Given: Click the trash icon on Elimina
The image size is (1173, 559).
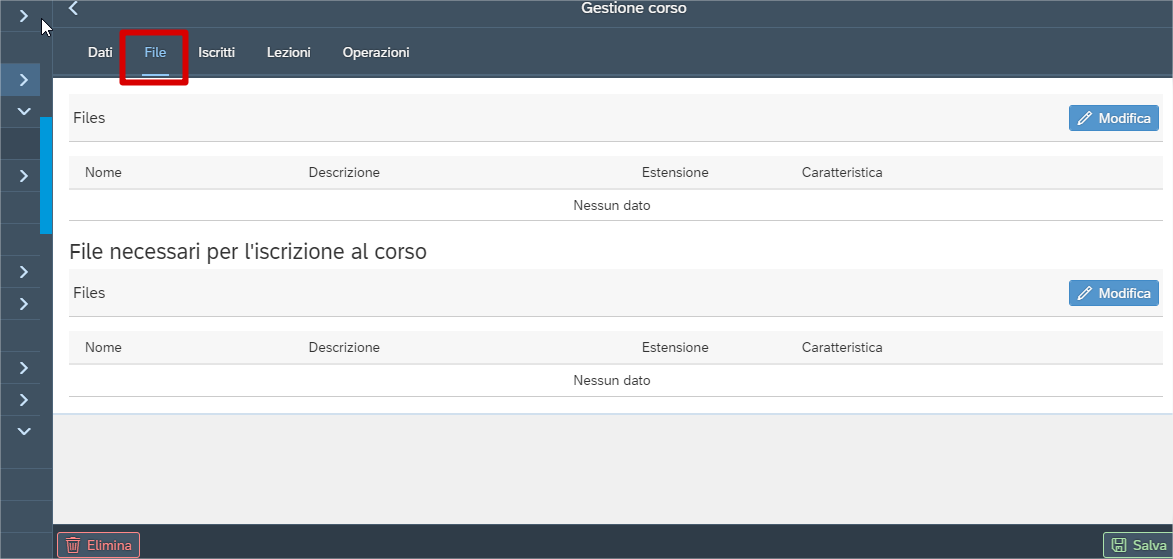Looking at the screenshot, I should click(73, 546).
